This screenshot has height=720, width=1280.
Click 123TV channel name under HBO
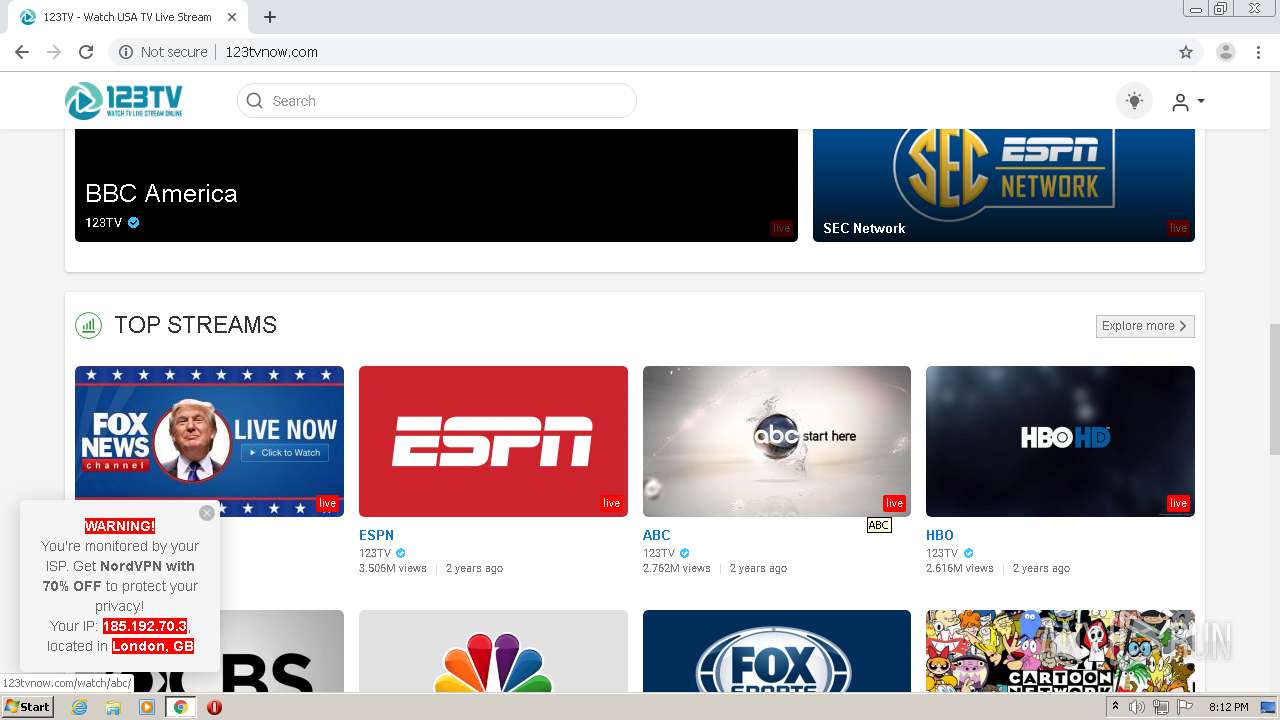click(x=942, y=553)
